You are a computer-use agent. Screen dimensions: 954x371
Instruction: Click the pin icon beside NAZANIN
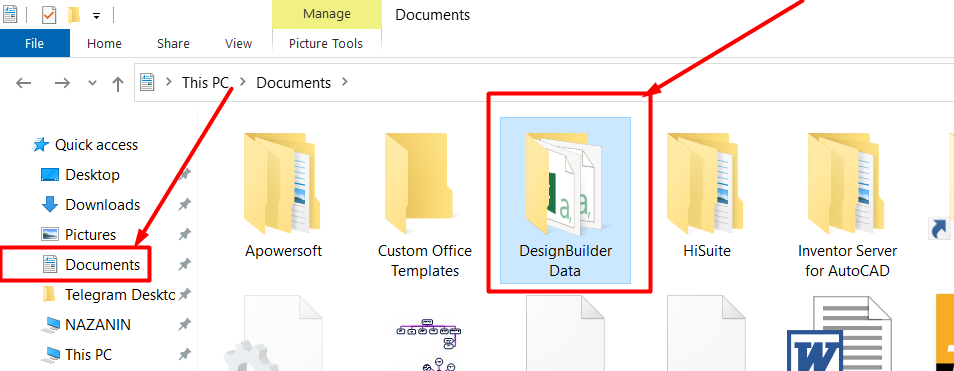click(x=184, y=325)
